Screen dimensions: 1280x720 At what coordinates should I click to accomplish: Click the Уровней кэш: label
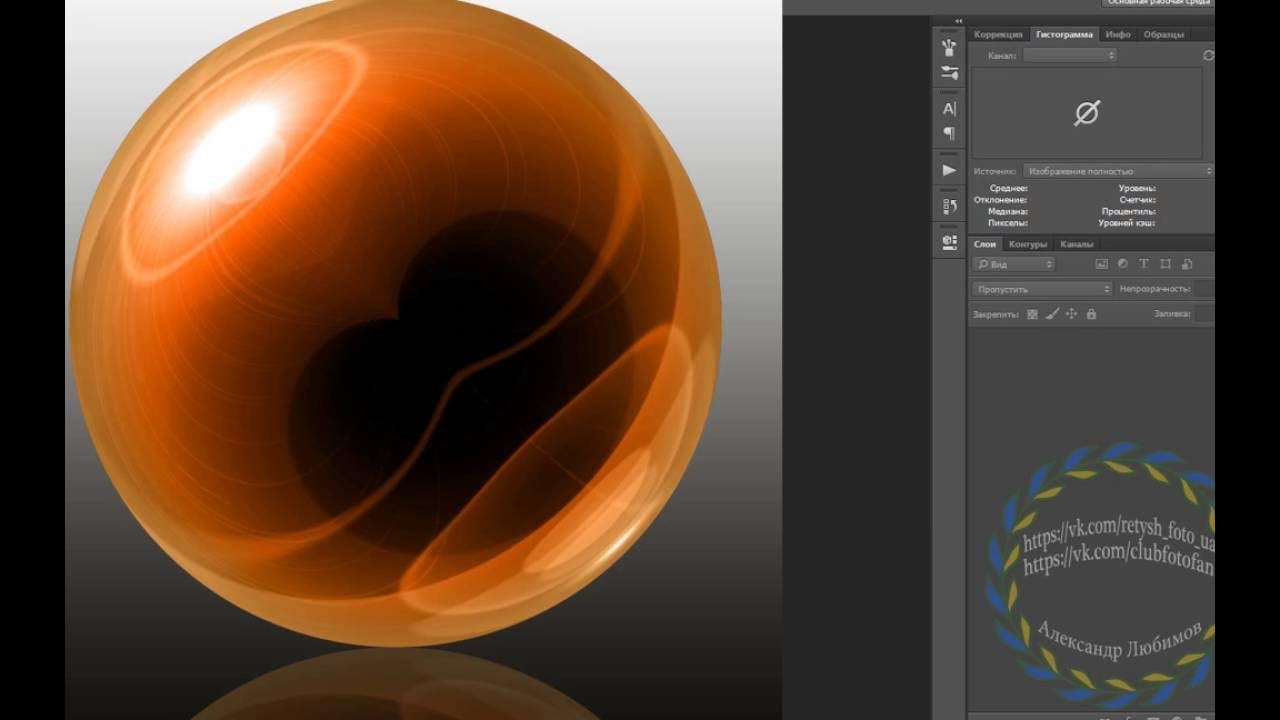(1127, 223)
